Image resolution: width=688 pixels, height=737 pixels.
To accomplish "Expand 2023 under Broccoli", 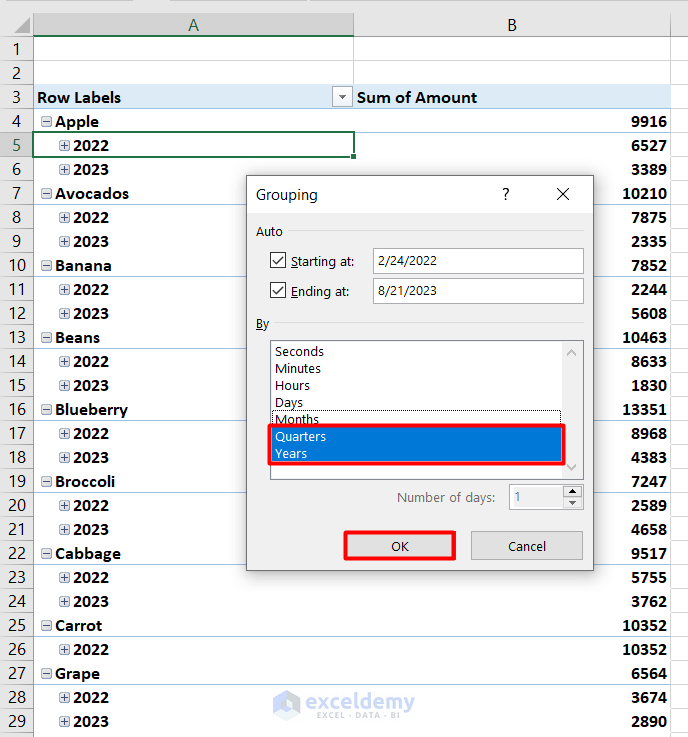I will point(64,530).
